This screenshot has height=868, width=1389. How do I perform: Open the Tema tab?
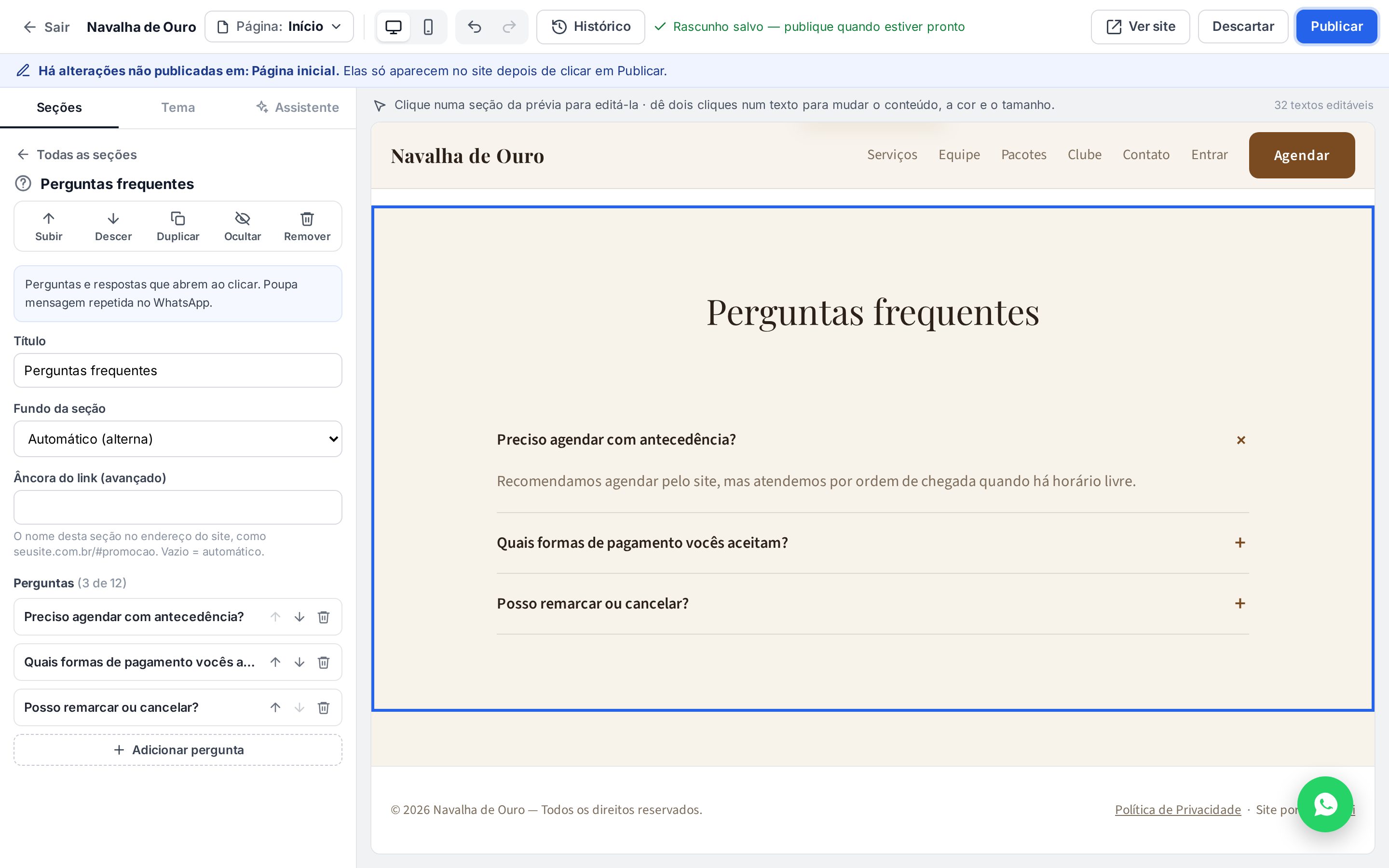178,108
